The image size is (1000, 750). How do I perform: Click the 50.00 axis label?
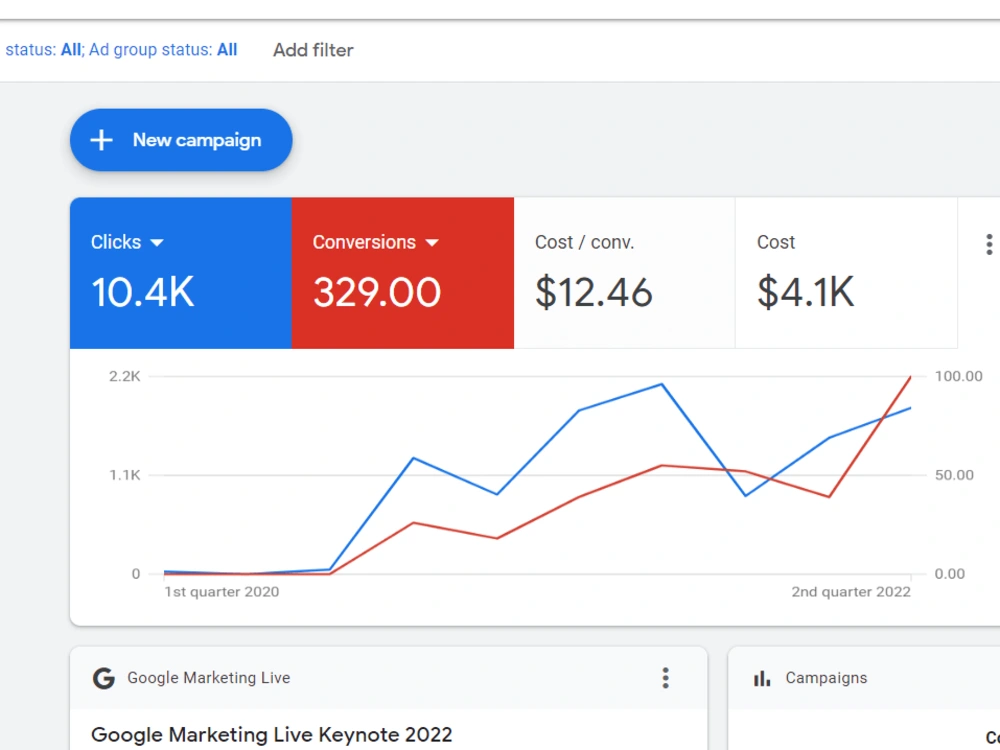954,475
